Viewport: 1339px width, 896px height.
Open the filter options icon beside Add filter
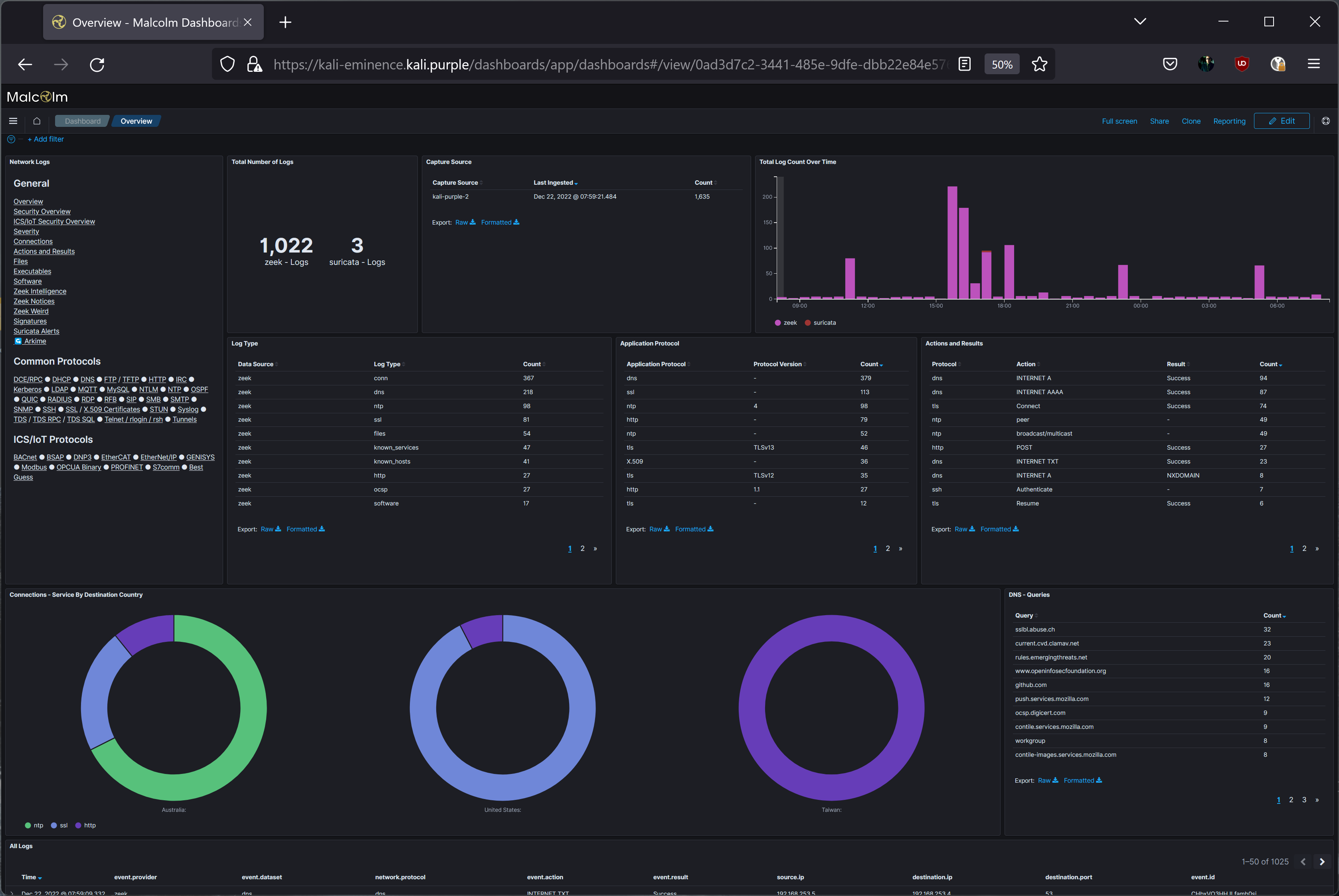(x=11, y=140)
